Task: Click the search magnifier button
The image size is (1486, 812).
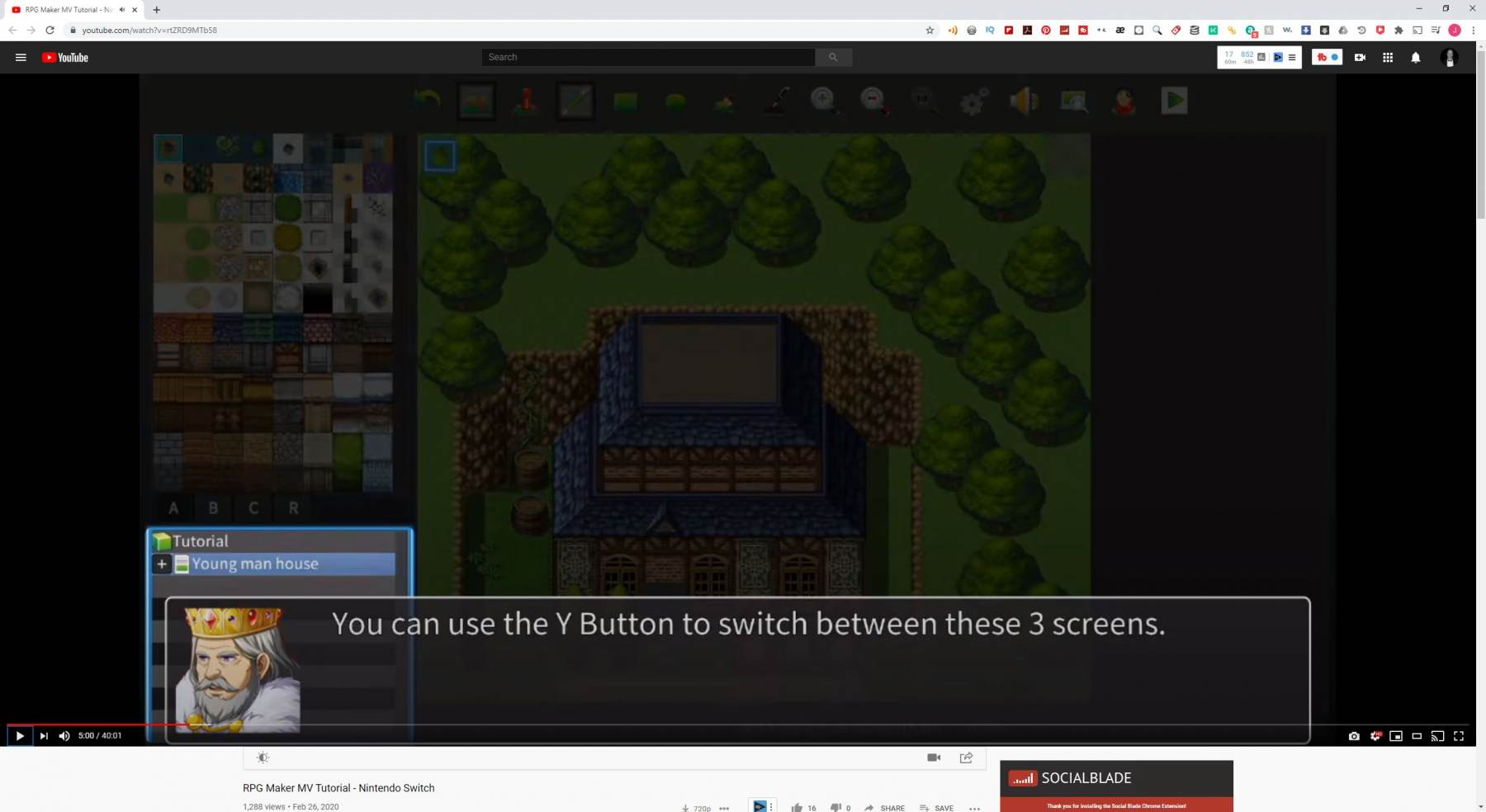Action: coord(833,57)
